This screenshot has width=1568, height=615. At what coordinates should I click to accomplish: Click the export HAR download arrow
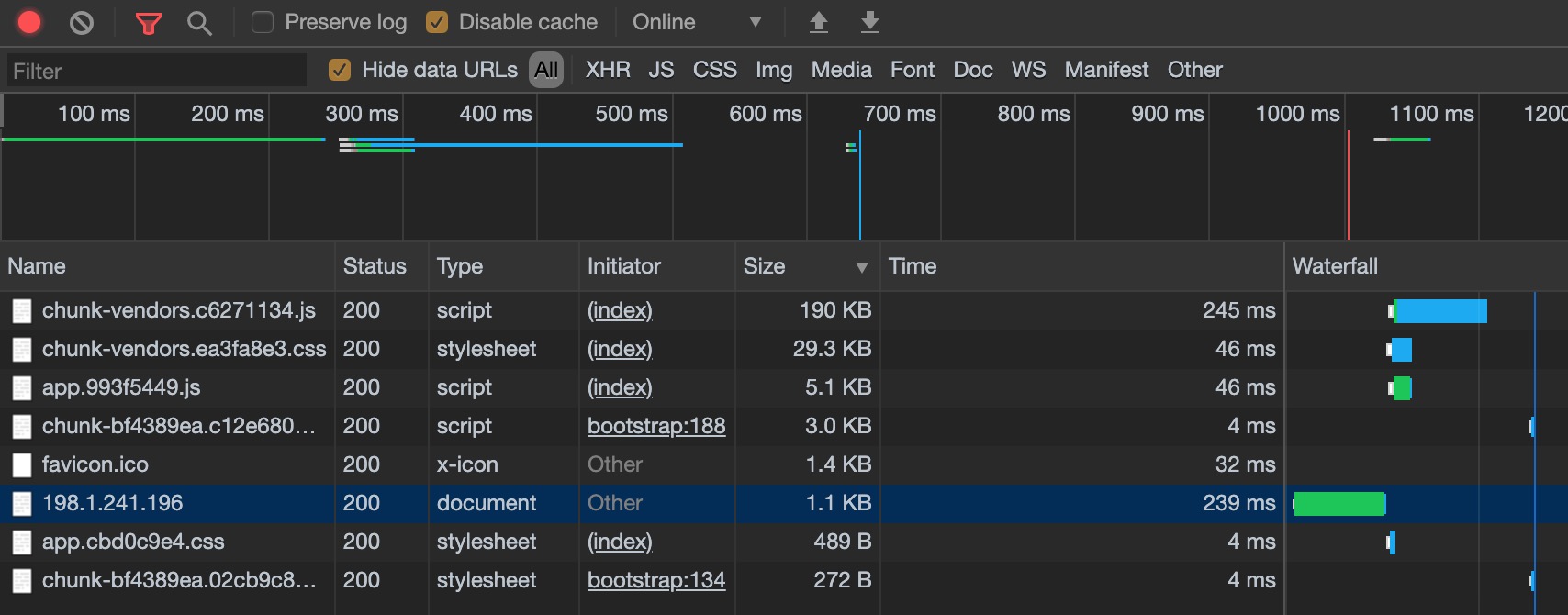(x=869, y=22)
